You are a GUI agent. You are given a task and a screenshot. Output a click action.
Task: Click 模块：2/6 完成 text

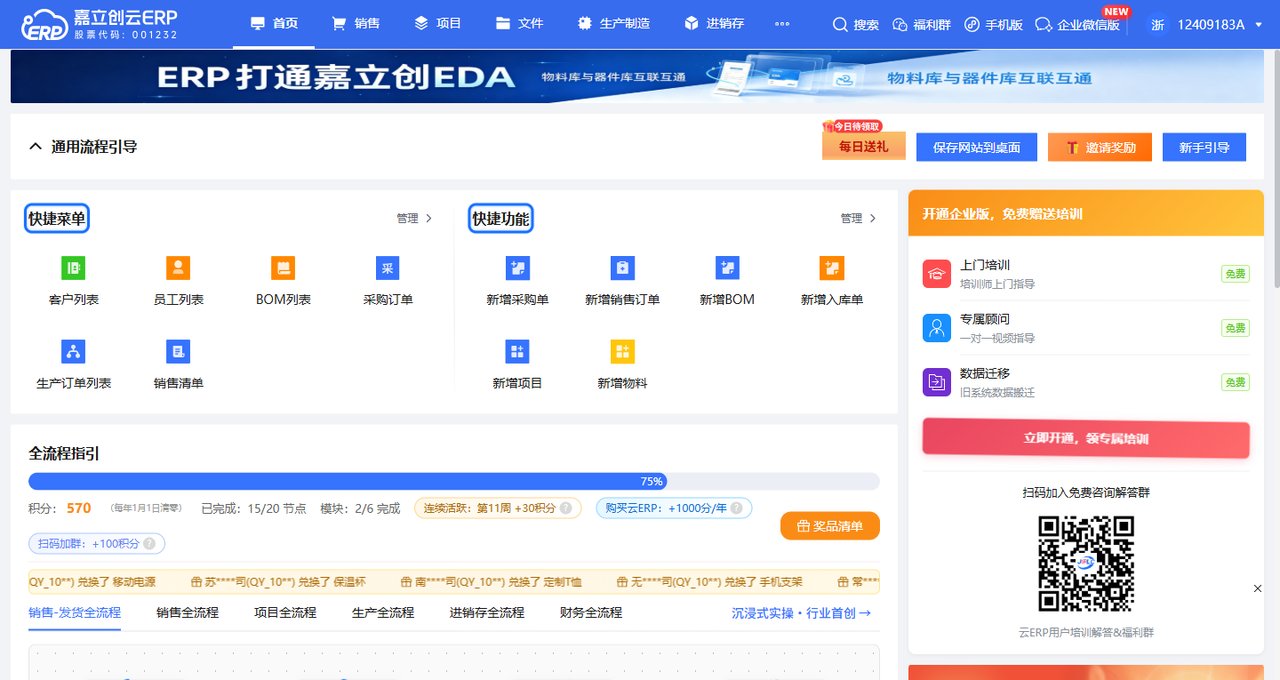pos(360,508)
